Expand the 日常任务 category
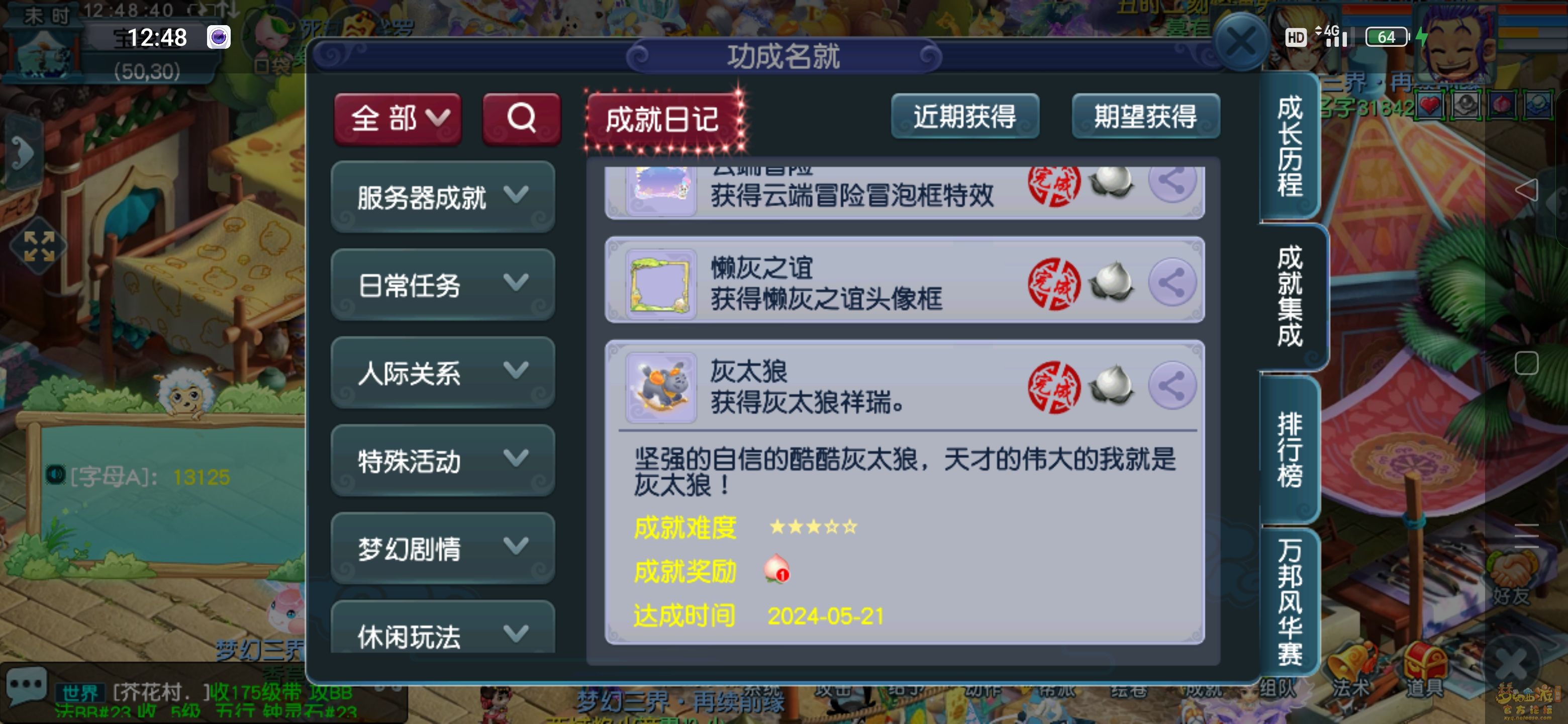Image resolution: width=1568 pixels, height=724 pixels. tap(443, 285)
